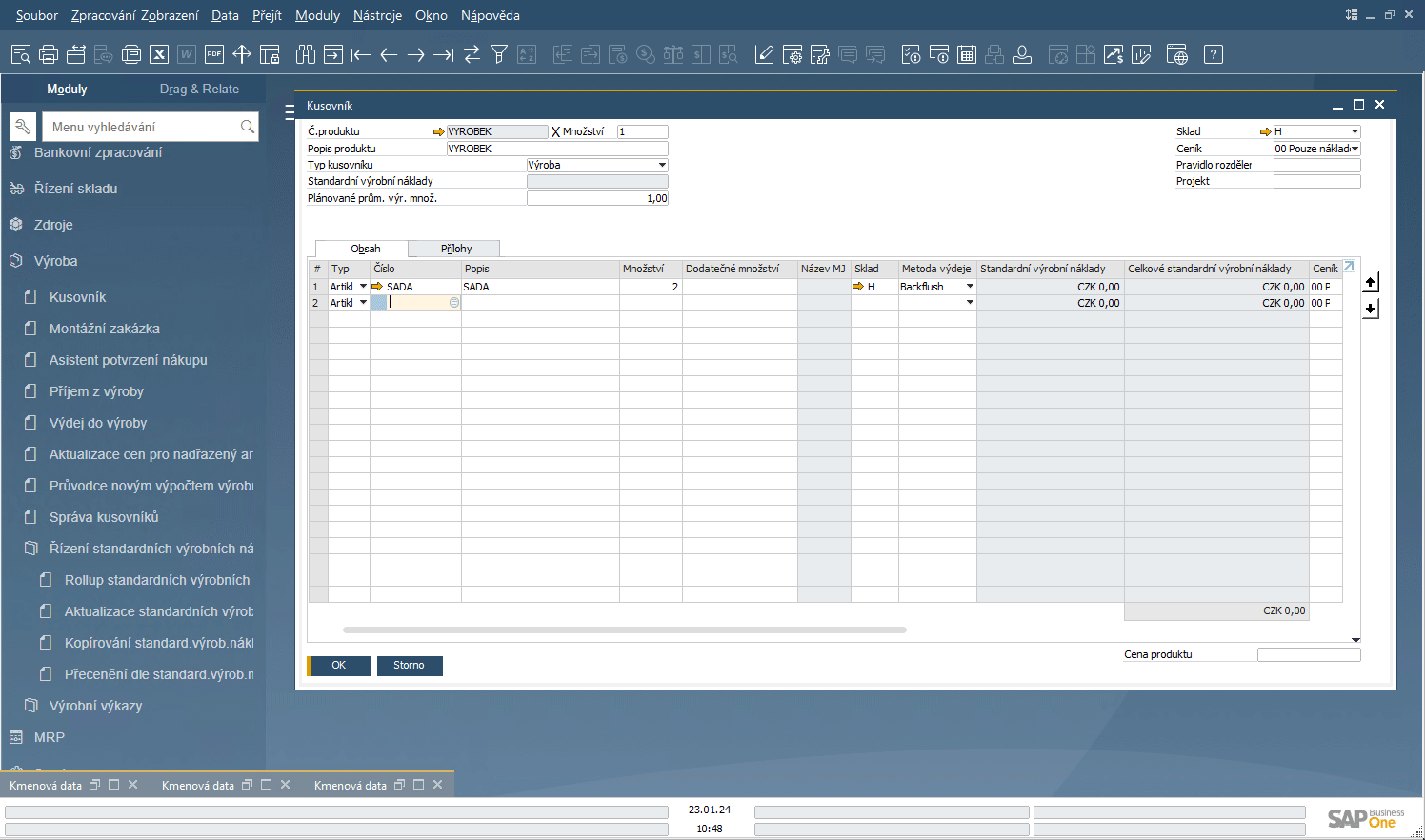
Task: Click the wrench icon beside menu search
Action: [x=24, y=127]
